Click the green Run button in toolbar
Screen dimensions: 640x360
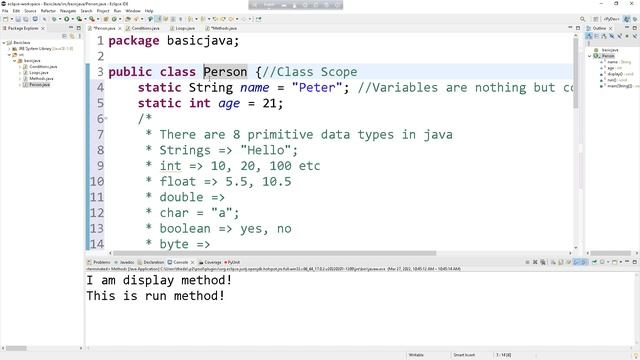tap(67, 19)
